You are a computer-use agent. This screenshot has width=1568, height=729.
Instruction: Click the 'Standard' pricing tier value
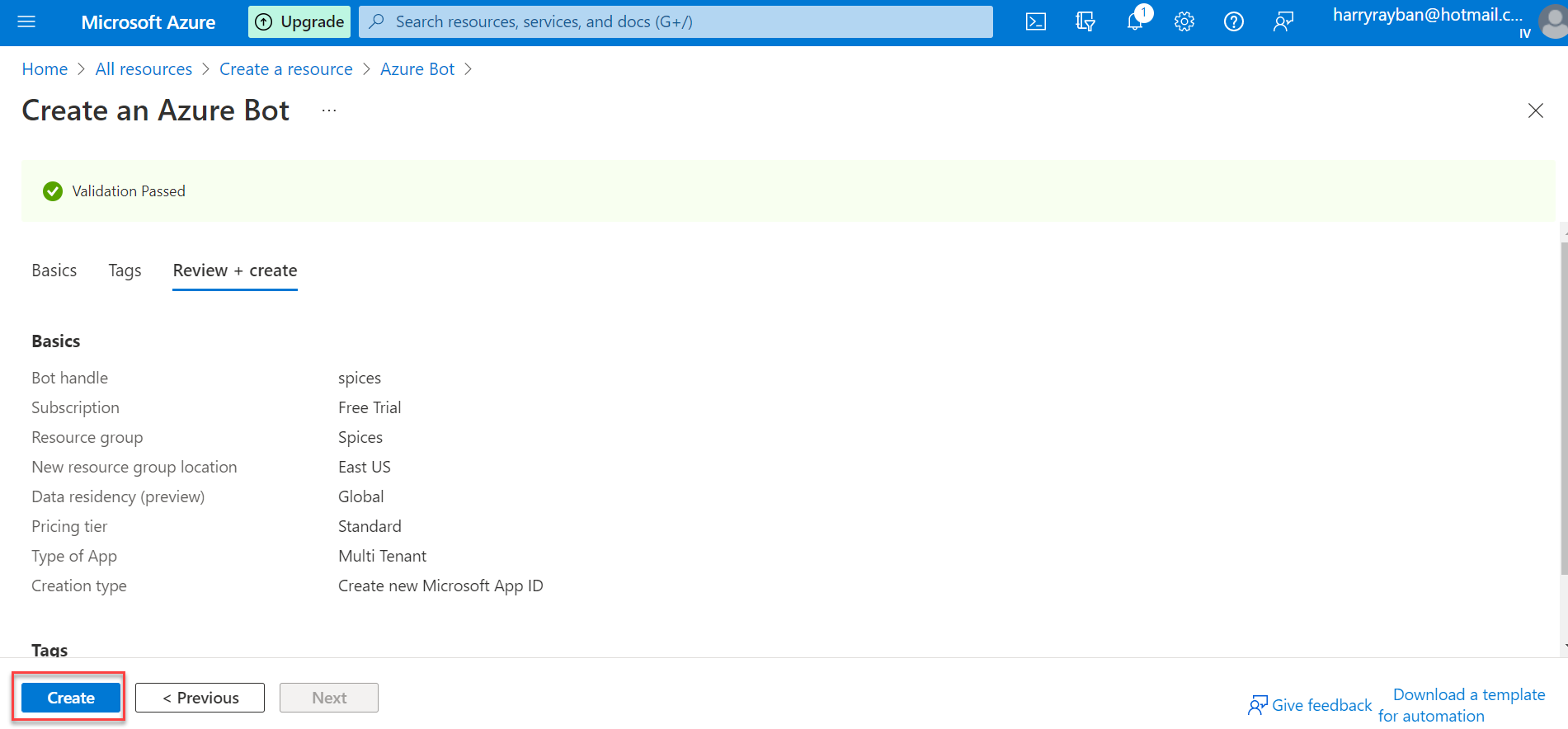pos(370,526)
